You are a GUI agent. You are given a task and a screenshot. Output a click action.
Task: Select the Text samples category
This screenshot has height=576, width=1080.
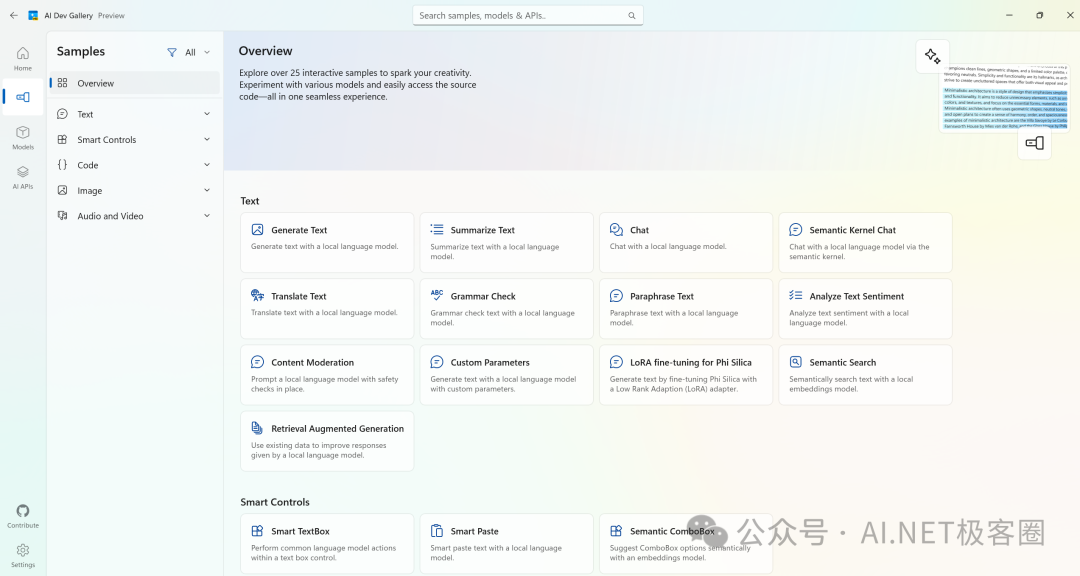(x=134, y=114)
